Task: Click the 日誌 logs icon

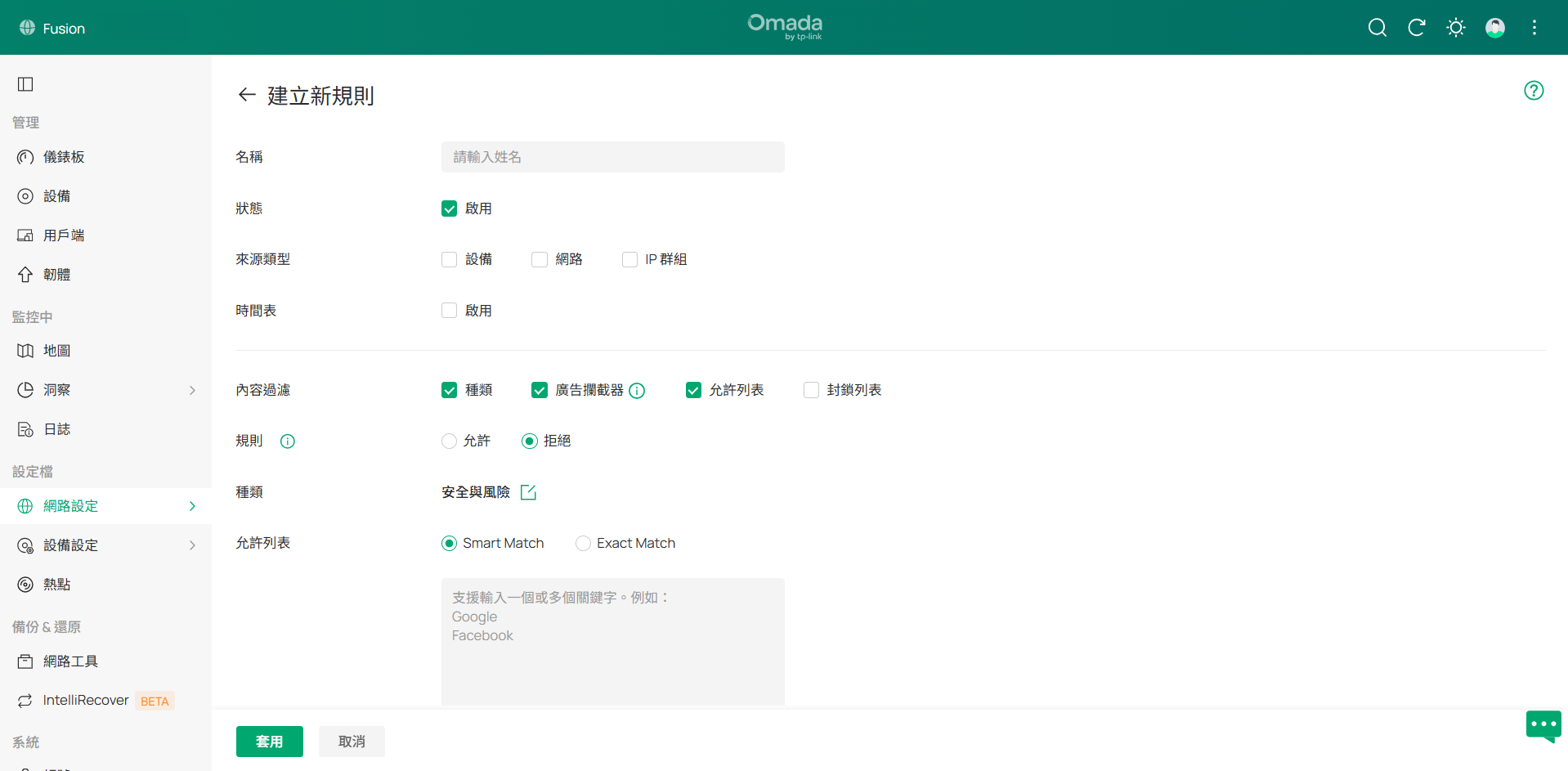Action: (25, 429)
